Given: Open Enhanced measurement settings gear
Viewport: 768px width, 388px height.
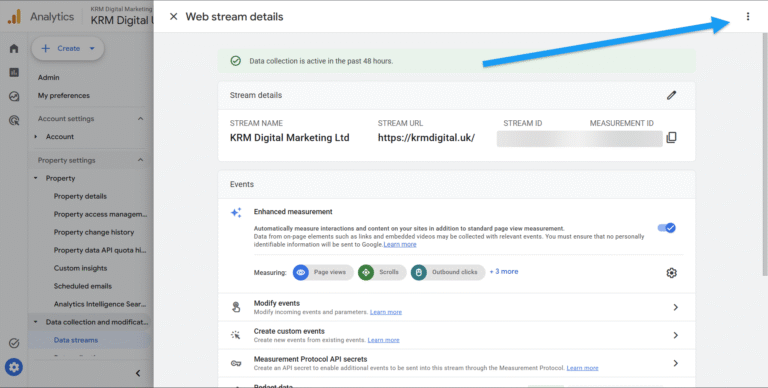Looking at the screenshot, I should pyautogui.click(x=672, y=273).
